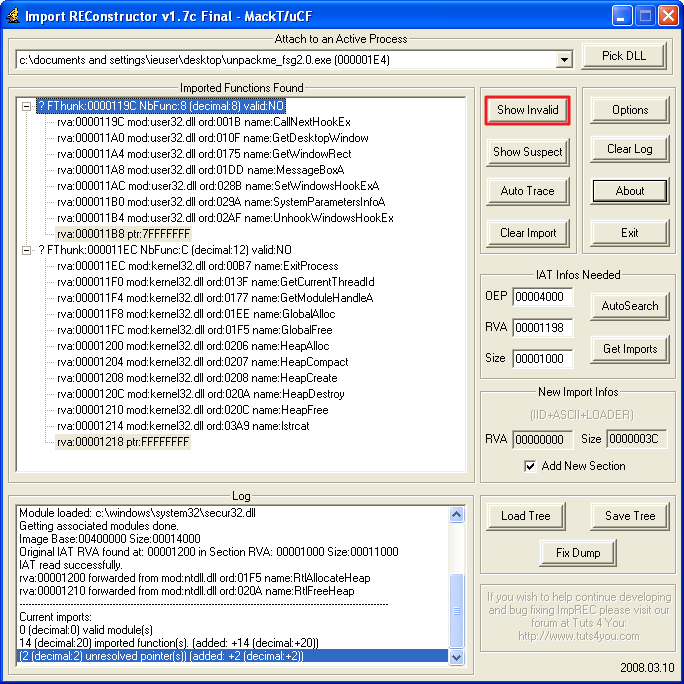The height and width of the screenshot is (684, 684).
Task: Click the Pick DLL button
Action: coord(624,56)
